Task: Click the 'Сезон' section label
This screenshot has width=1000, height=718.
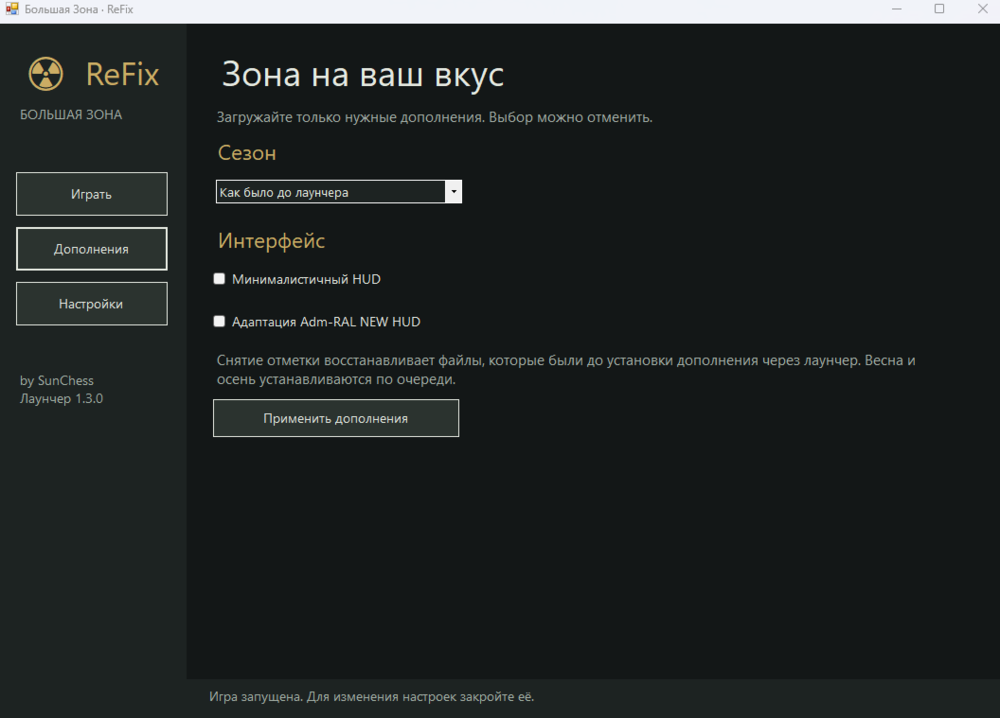Action: [x=247, y=153]
